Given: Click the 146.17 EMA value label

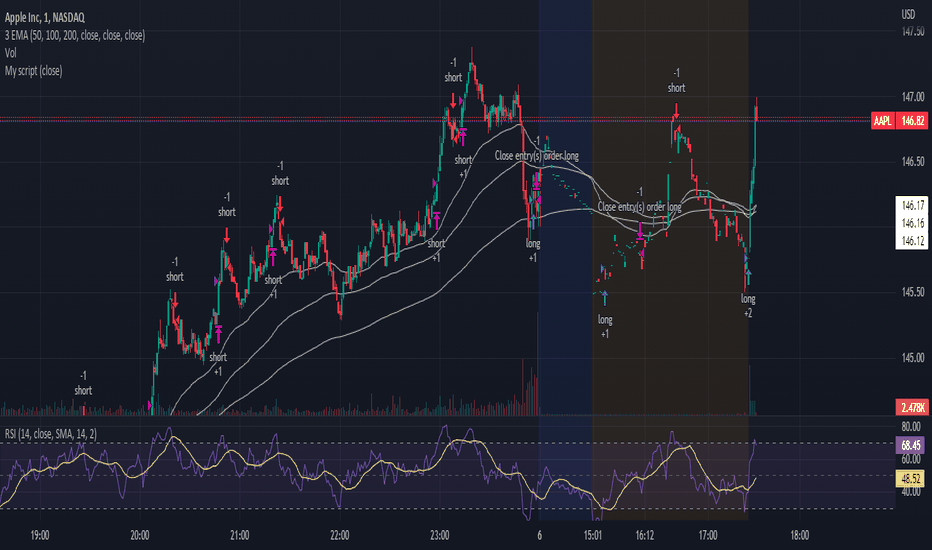Looking at the screenshot, I should coord(912,206).
